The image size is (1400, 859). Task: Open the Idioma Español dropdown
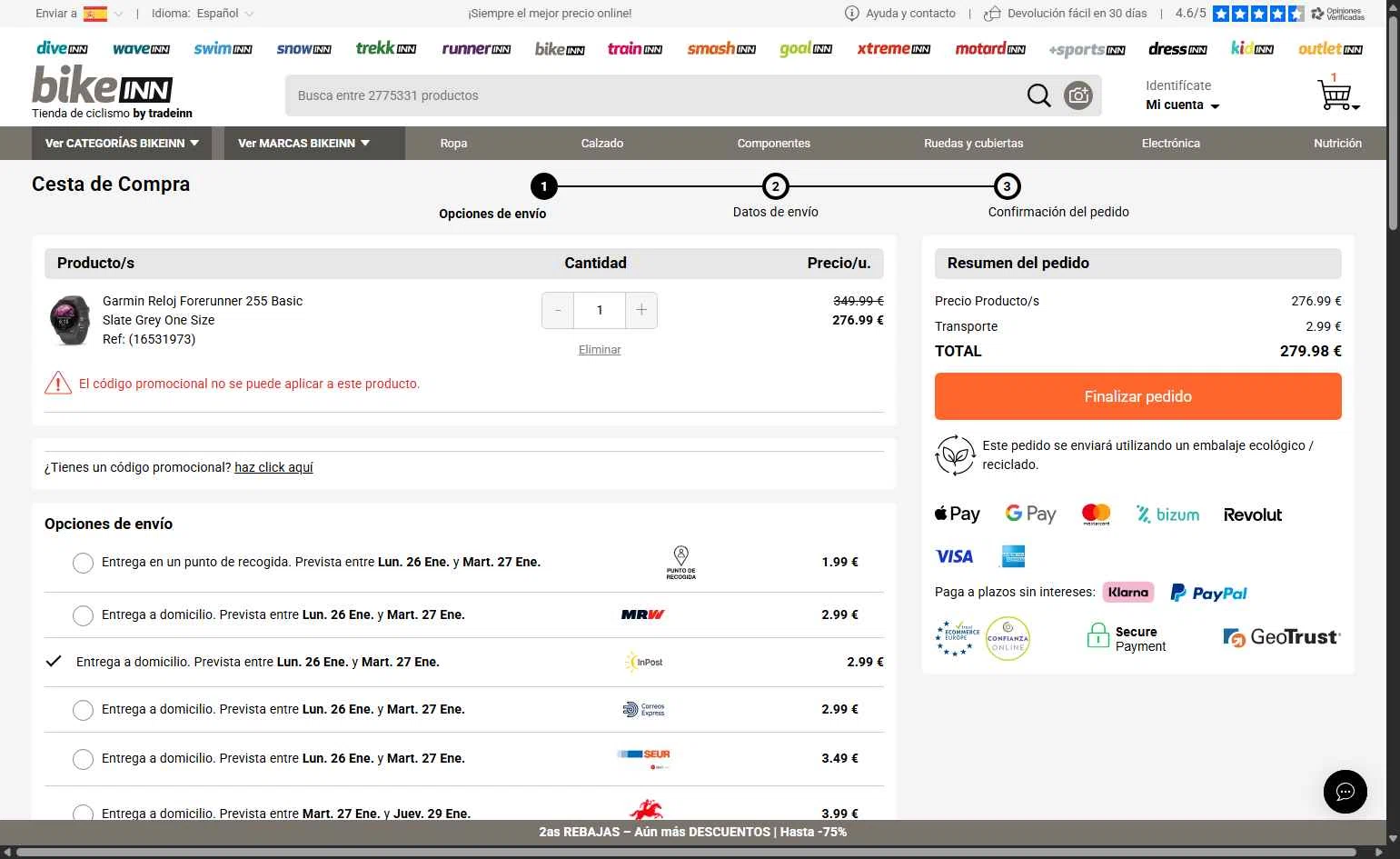tap(203, 14)
